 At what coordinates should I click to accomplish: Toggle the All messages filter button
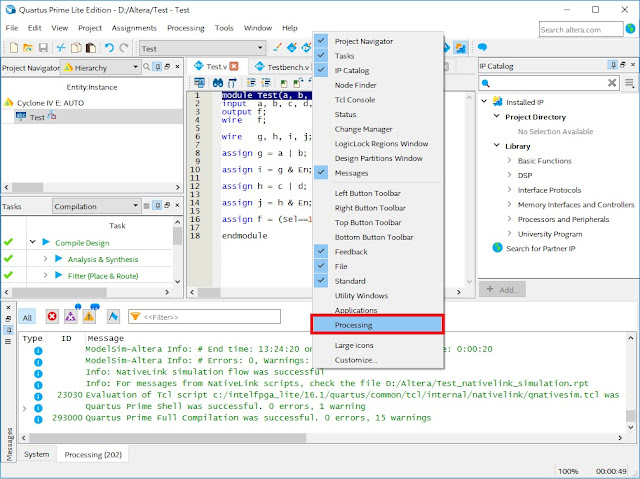pyautogui.click(x=27, y=317)
